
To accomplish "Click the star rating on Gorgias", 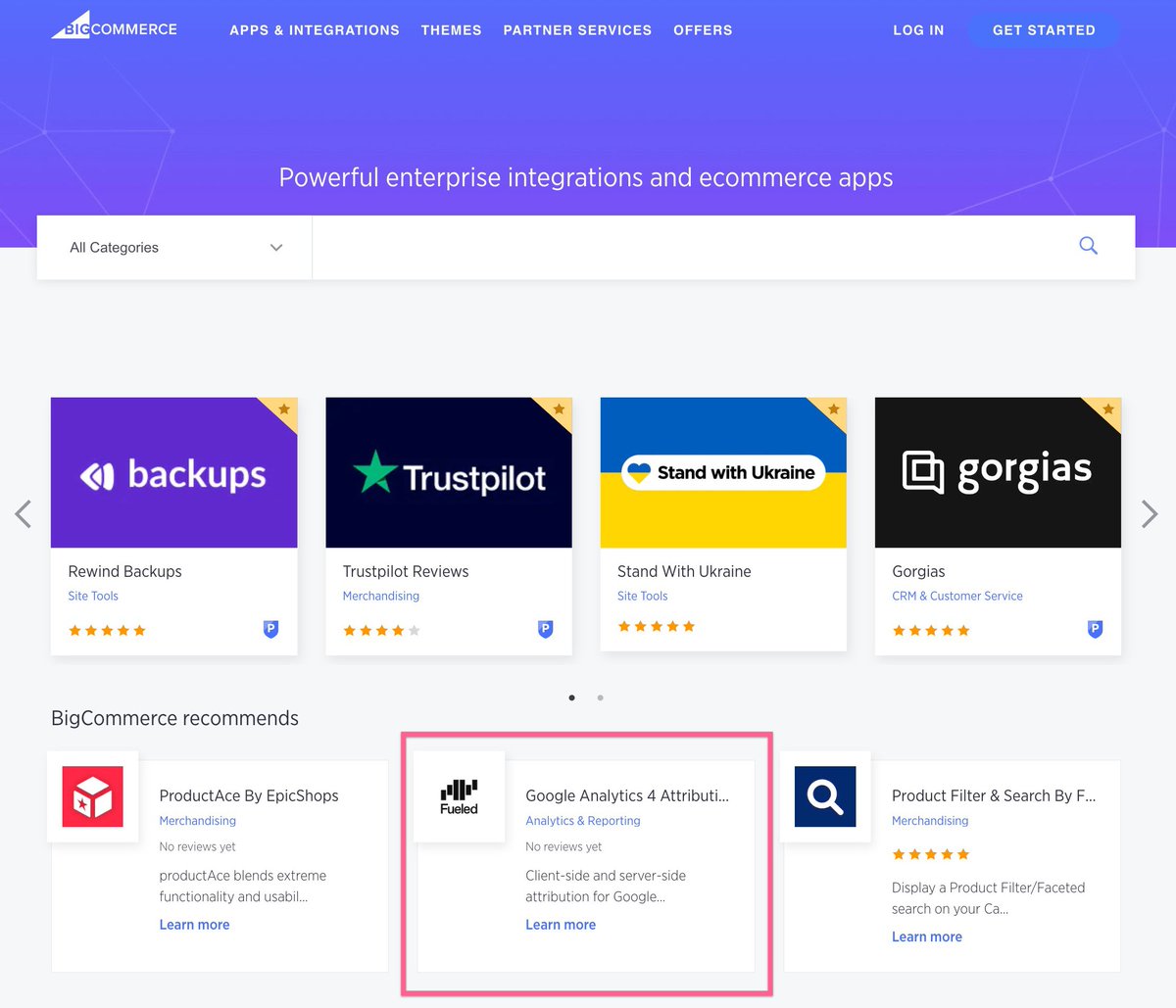I will point(931,631).
